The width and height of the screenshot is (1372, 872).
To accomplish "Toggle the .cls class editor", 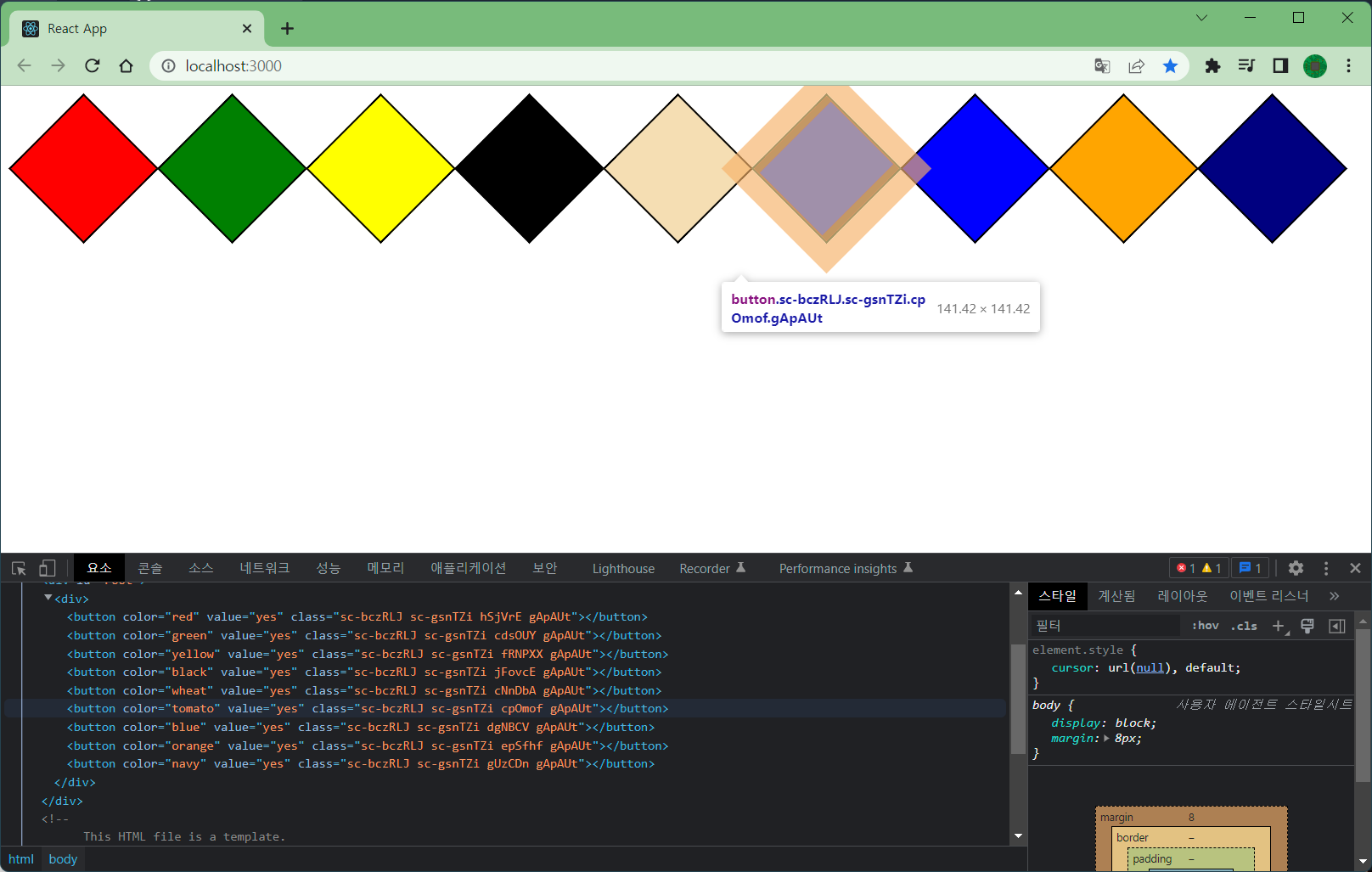I will [x=1244, y=626].
